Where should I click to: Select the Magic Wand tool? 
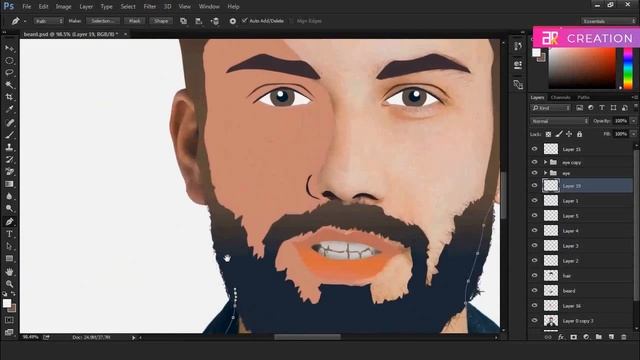[x=9, y=85]
